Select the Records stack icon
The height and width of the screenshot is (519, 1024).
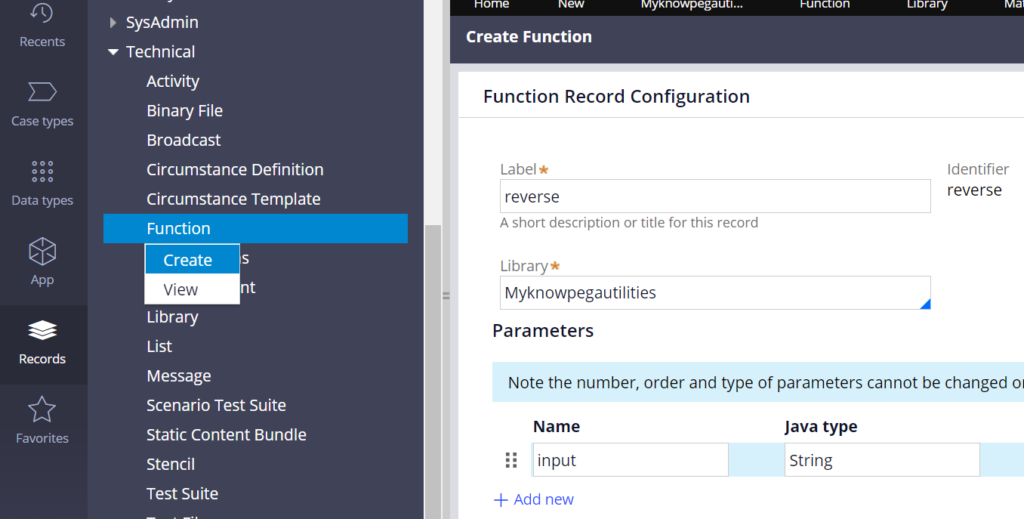click(x=42, y=330)
